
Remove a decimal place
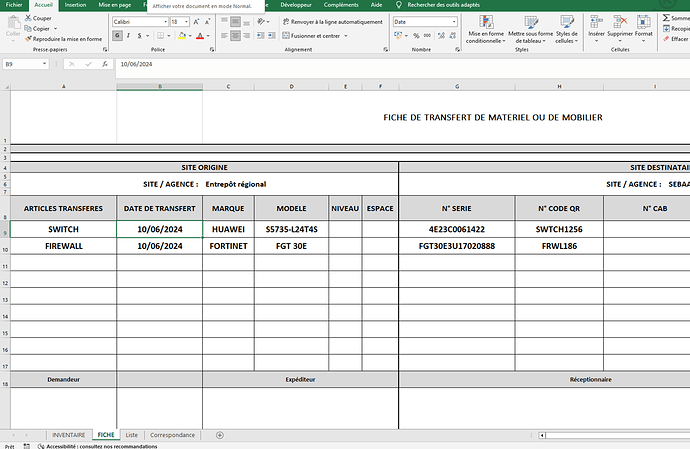pyautogui.click(x=452, y=36)
